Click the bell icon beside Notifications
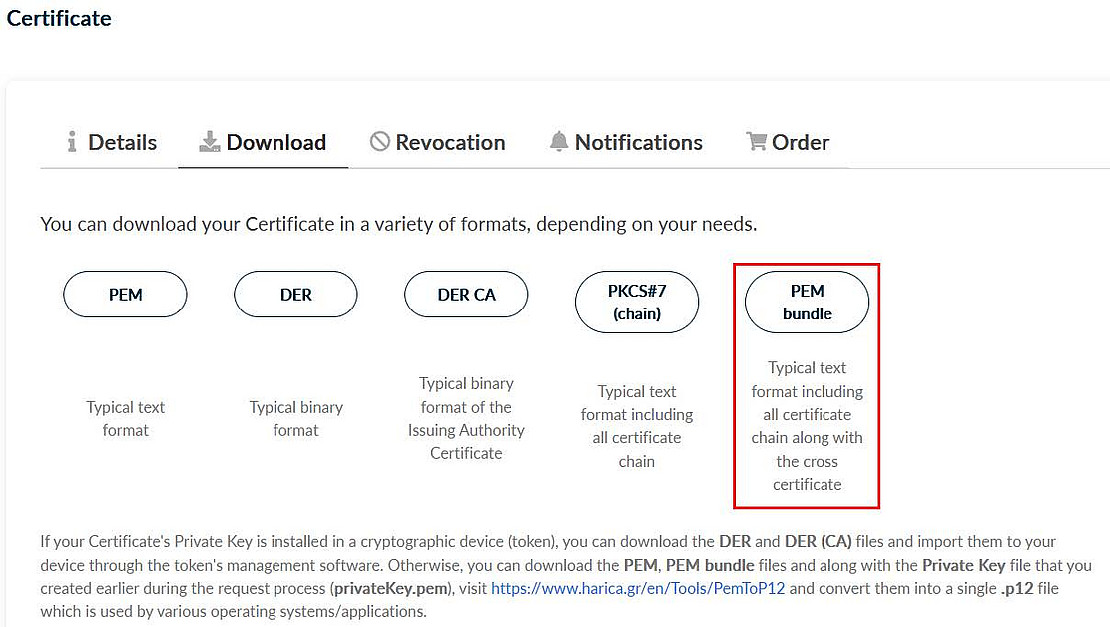 [559, 142]
